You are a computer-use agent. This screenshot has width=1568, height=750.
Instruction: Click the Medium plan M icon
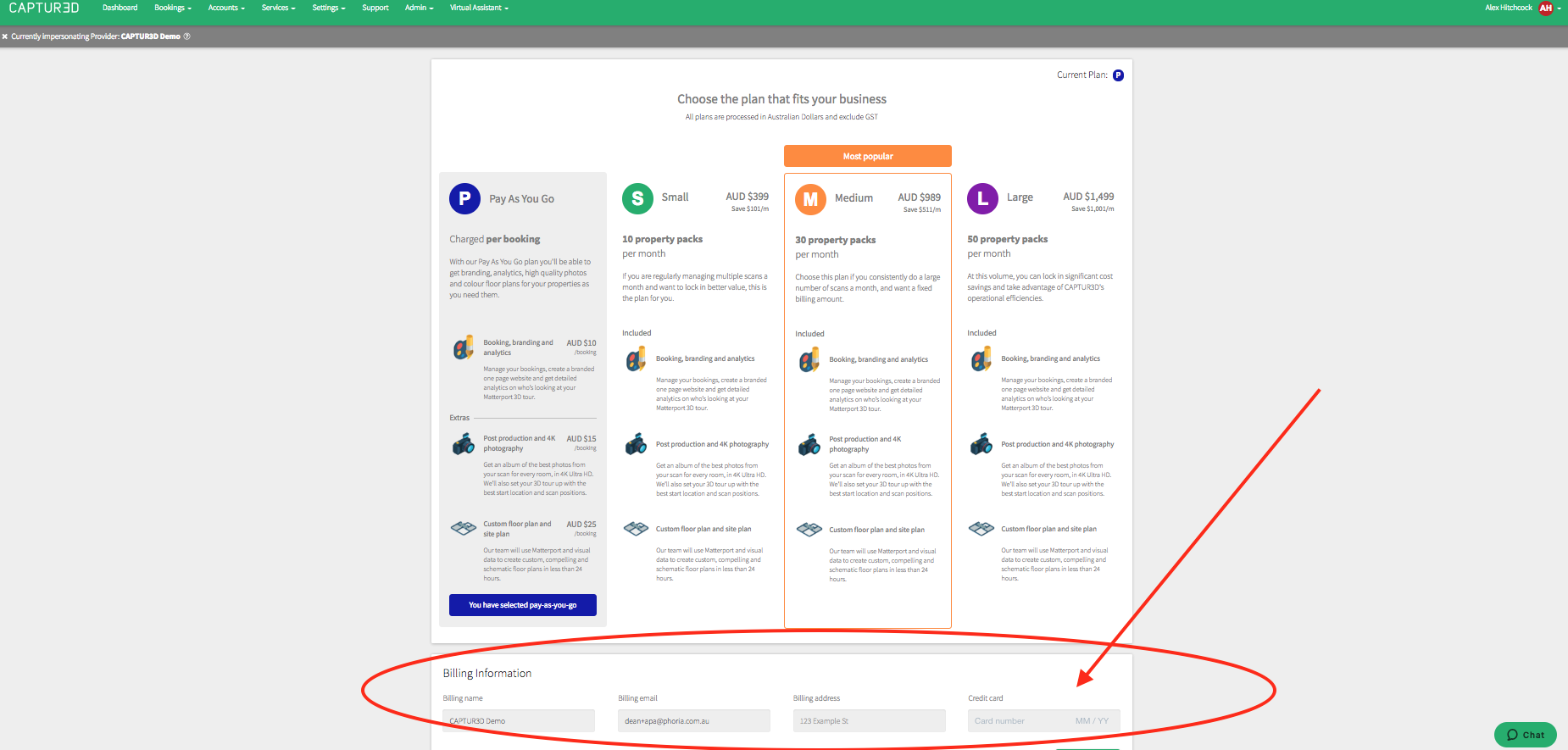[x=810, y=199]
